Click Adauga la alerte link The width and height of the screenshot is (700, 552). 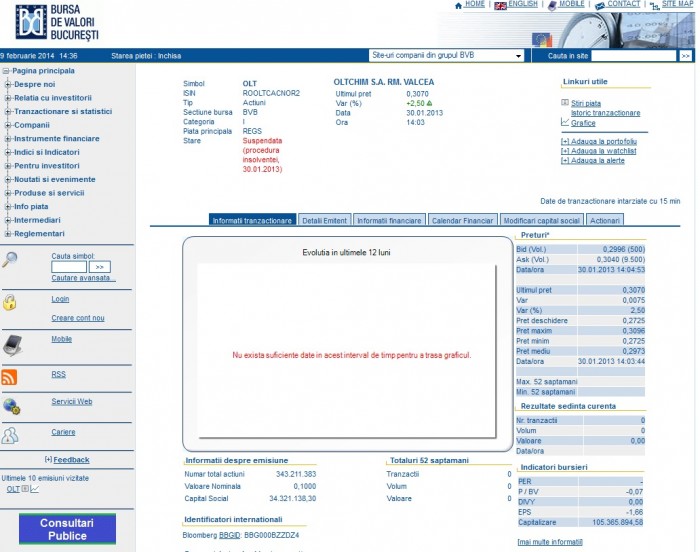(x=592, y=160)
